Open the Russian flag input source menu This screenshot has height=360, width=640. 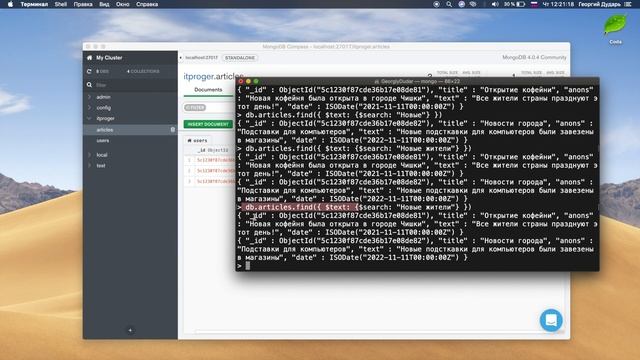pos(533,4)
